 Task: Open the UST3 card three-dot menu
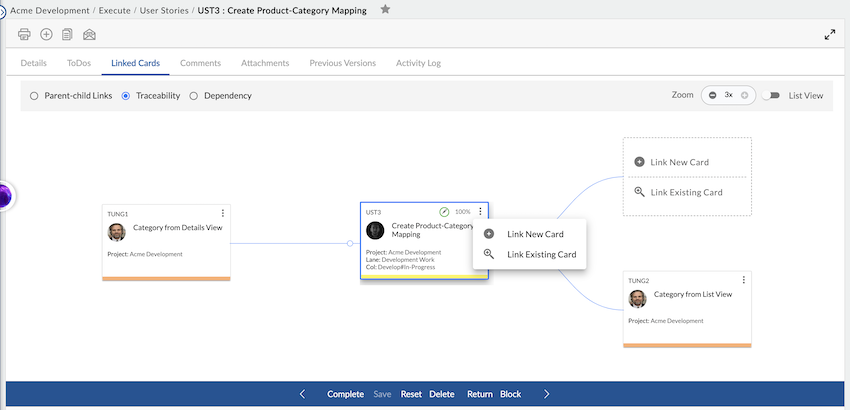pyautogui.click(x=480, y=211)
